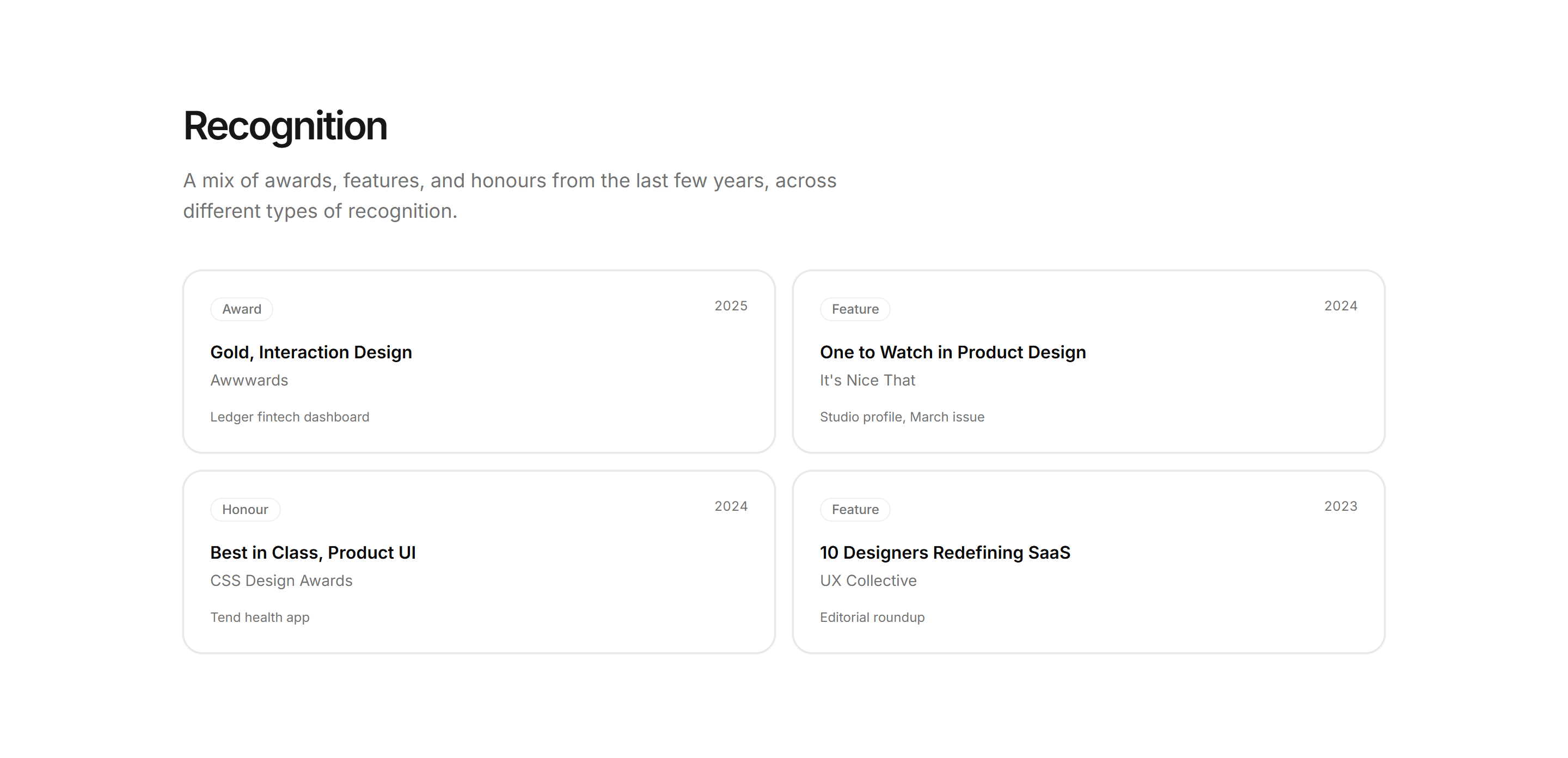
Task: Click the Editorial roundup note
Action: [x=872, y=618]
